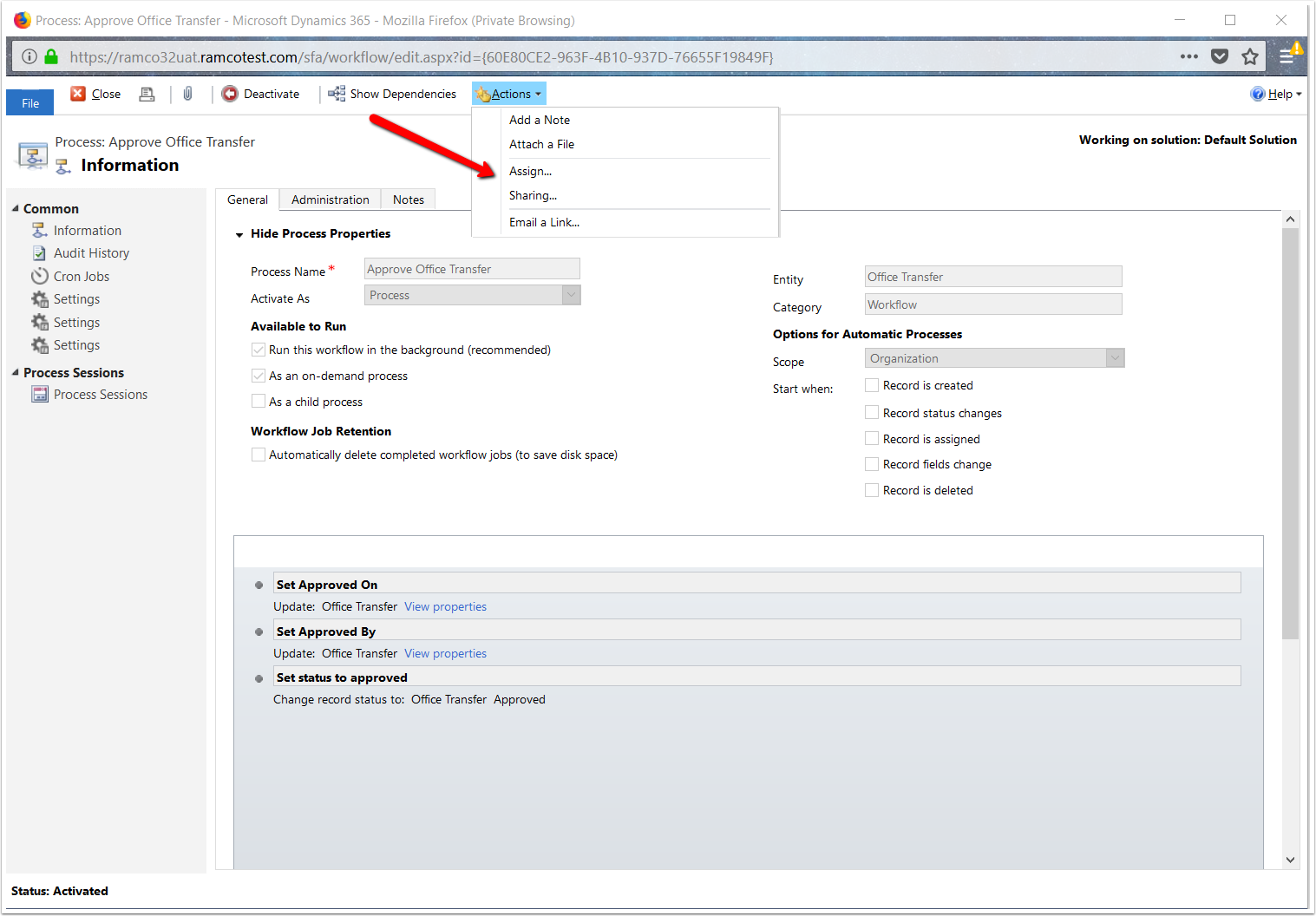Choose Email a Link... menu item
Screen dimensions: 1316x916
coord(544,222)
